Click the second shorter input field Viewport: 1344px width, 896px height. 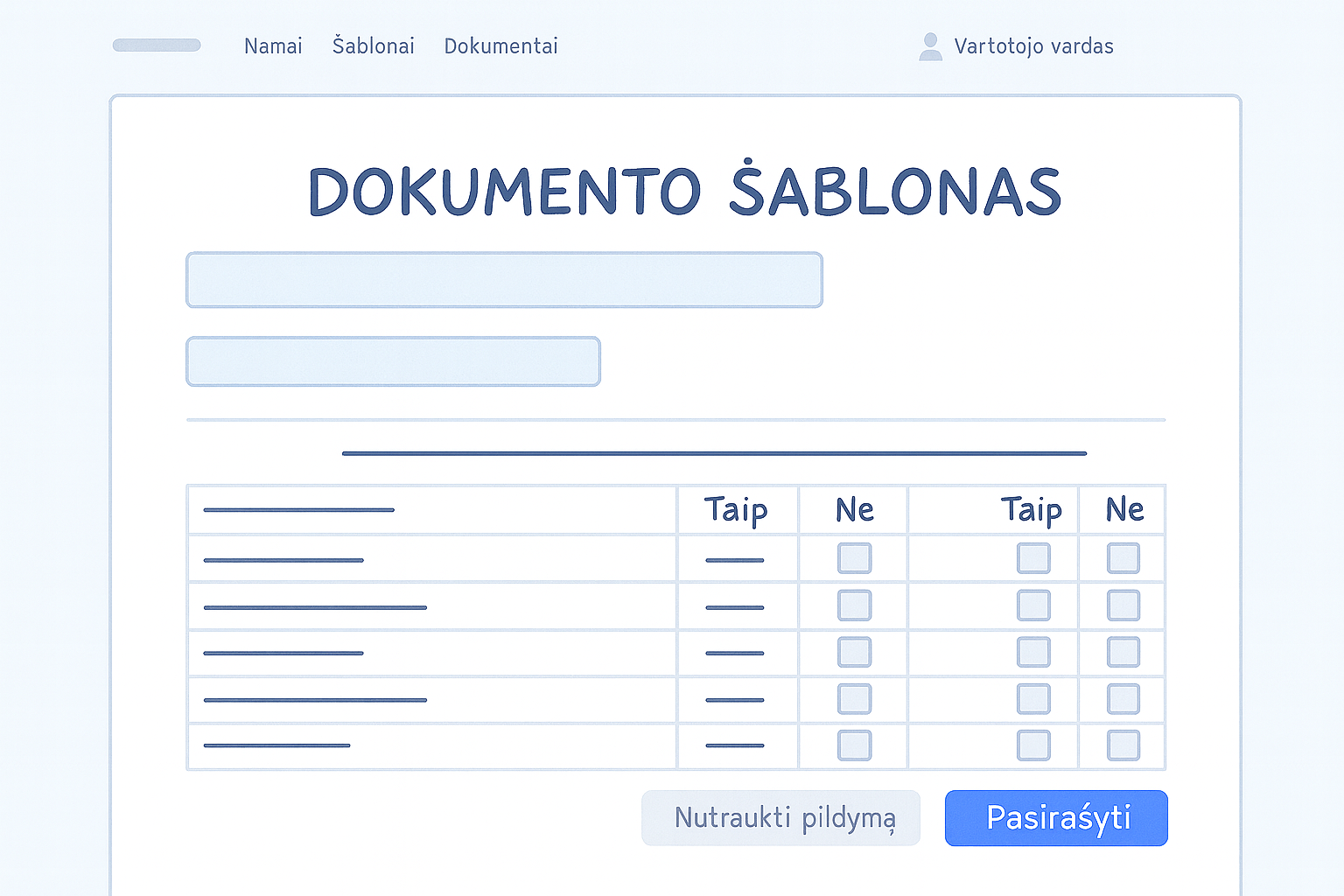point(393,361)
